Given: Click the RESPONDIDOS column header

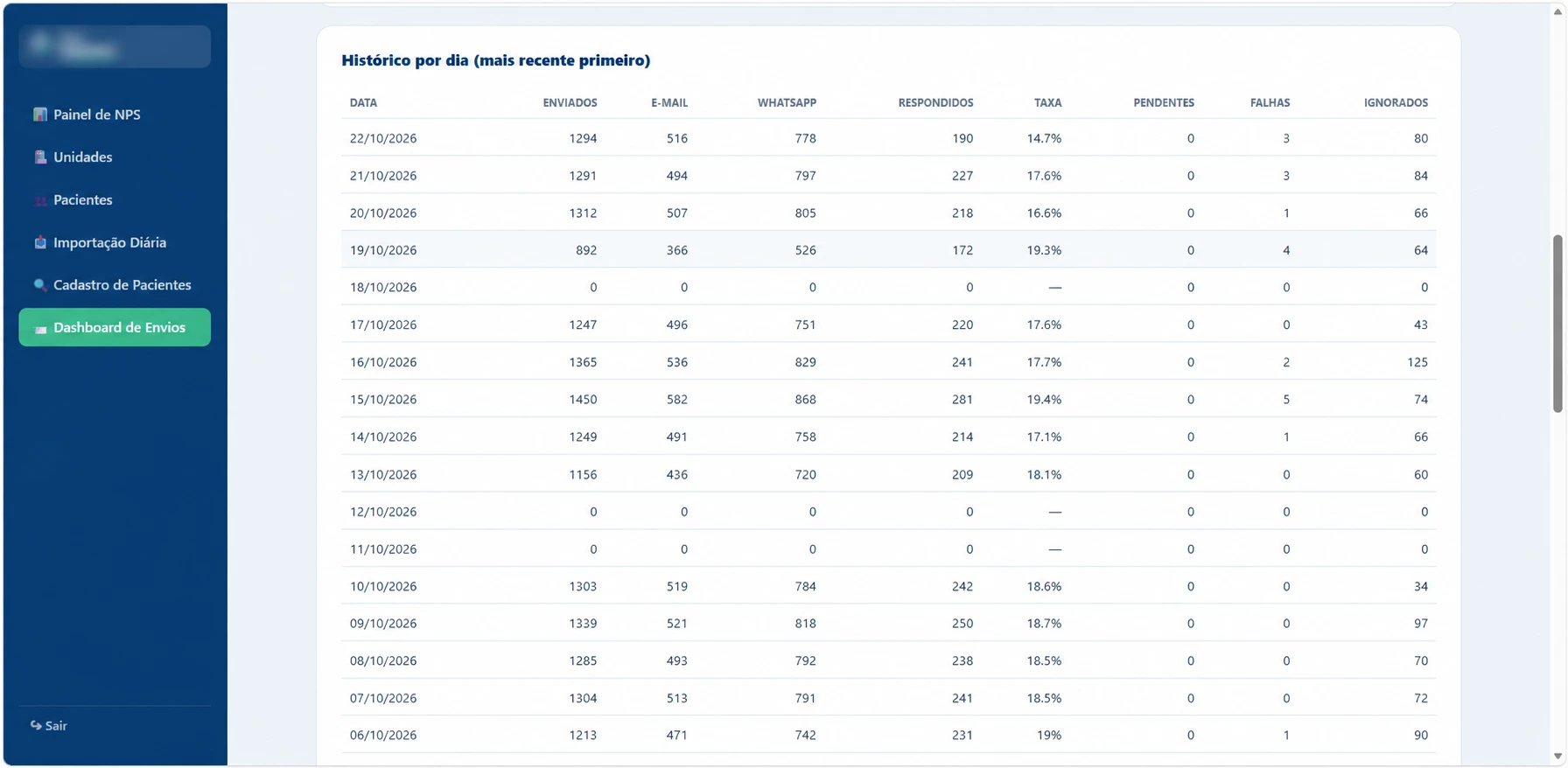Looking at the screenshot, I should click(x=935, y=102).
